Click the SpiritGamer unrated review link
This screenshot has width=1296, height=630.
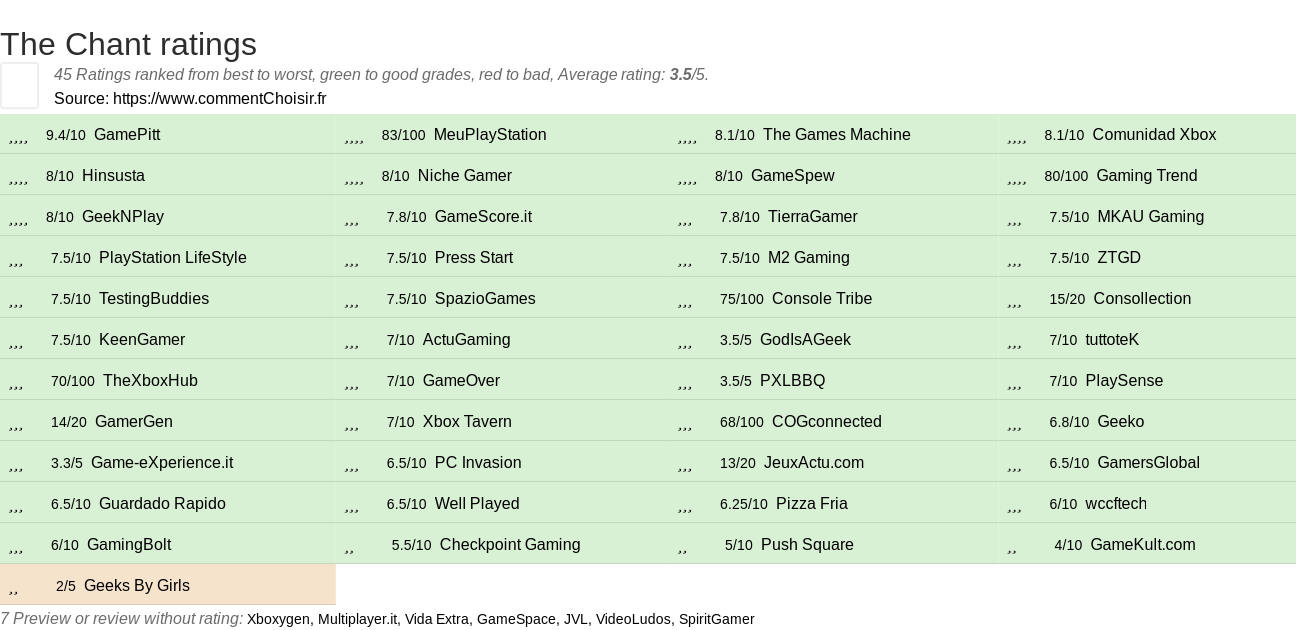point(716,619)
